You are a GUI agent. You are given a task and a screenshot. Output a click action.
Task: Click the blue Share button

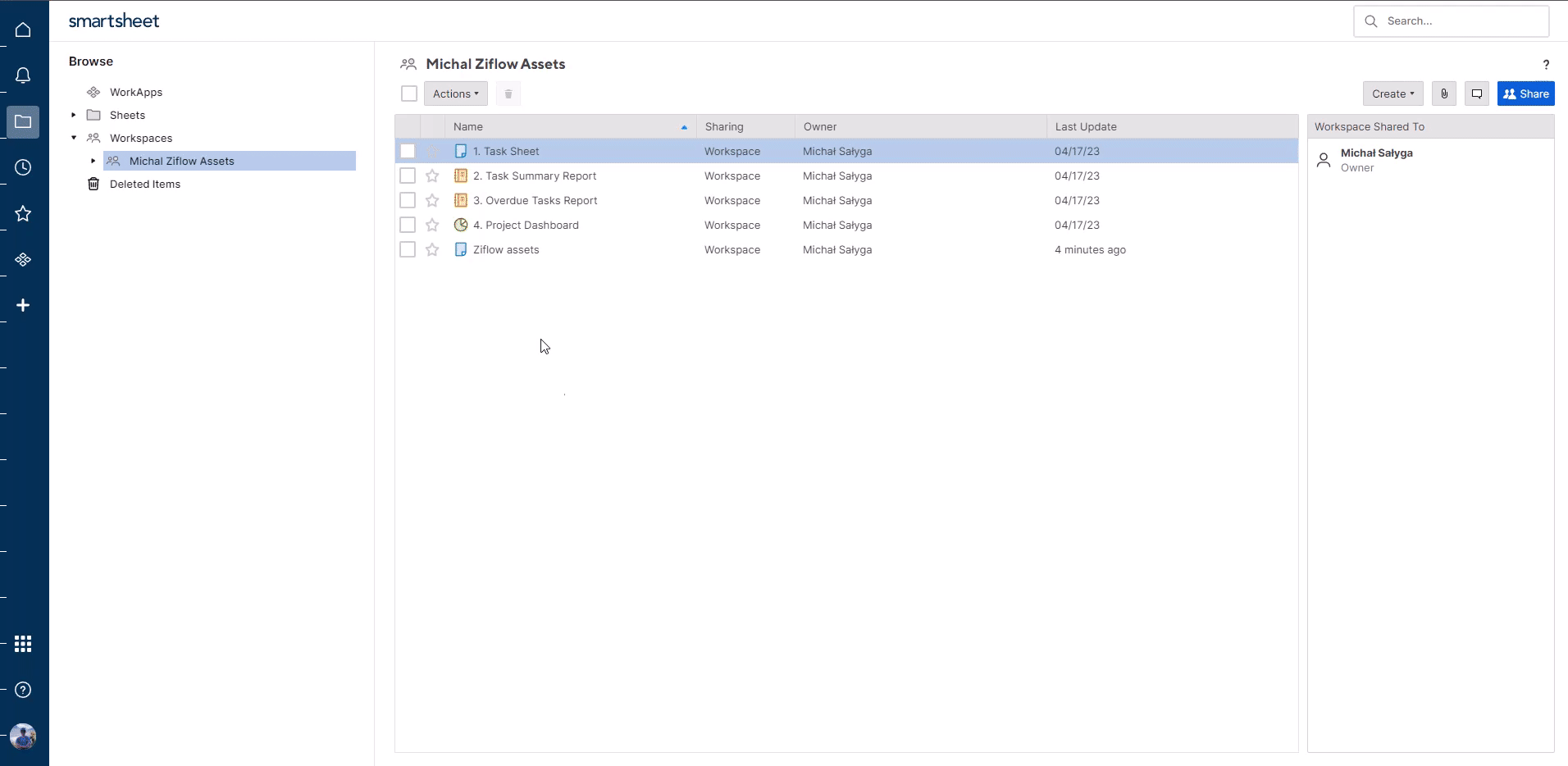pos(1525,93)
